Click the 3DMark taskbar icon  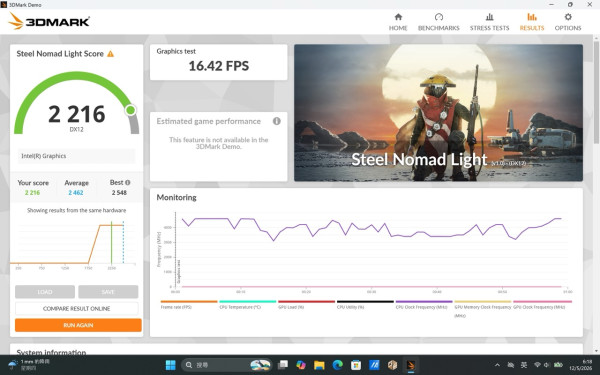pos(411,365)
